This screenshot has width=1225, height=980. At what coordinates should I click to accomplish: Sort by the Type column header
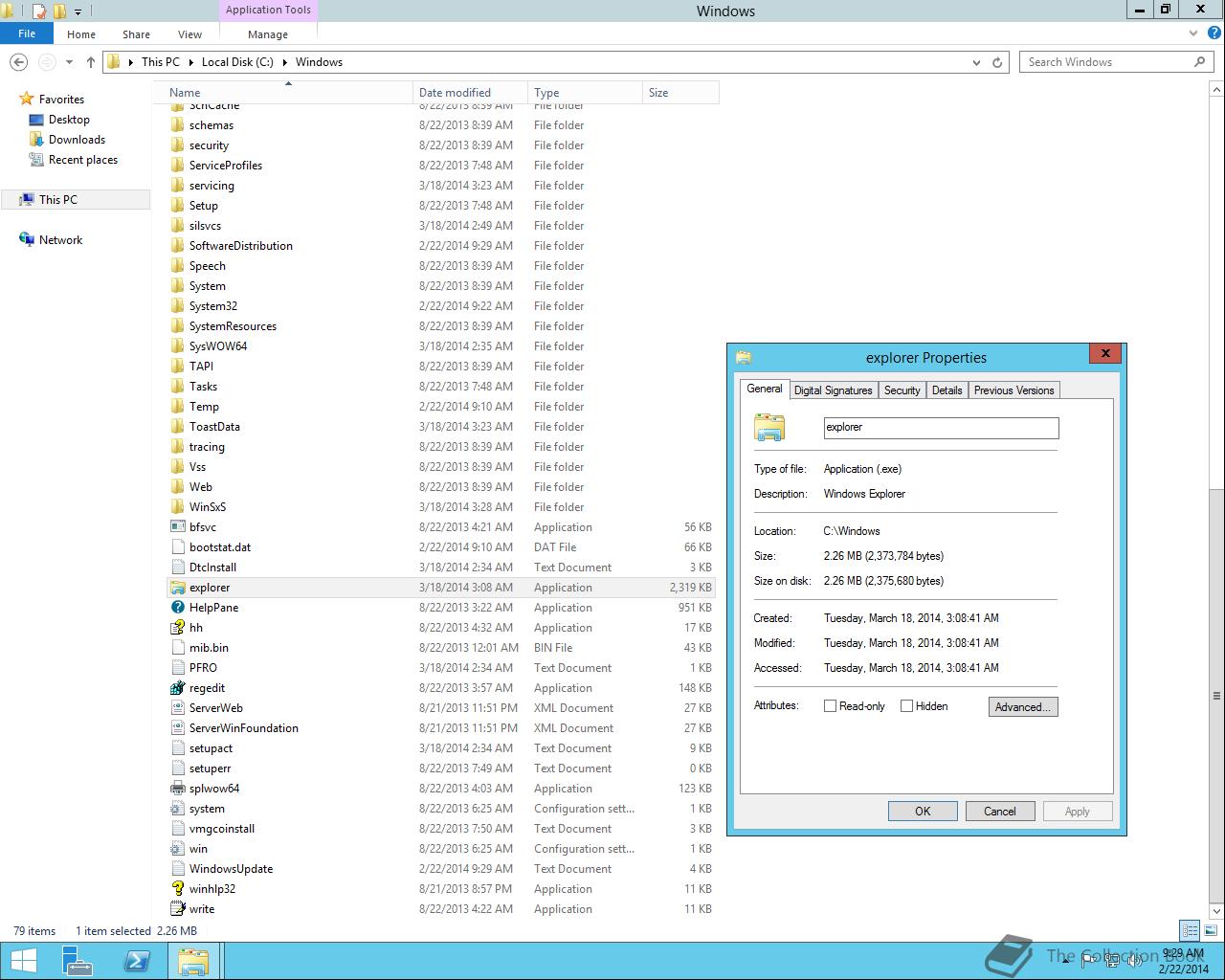click(x=585, y=93)
